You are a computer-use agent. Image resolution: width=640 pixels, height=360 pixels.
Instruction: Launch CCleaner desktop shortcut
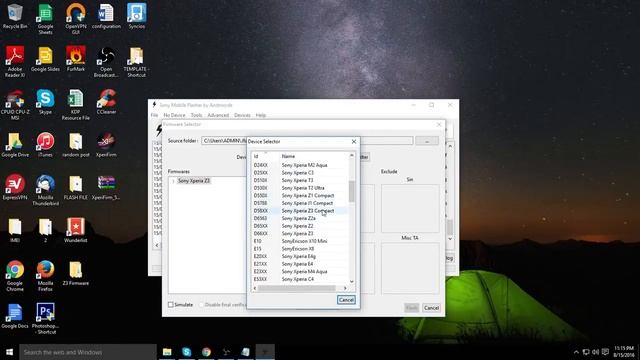106,102
